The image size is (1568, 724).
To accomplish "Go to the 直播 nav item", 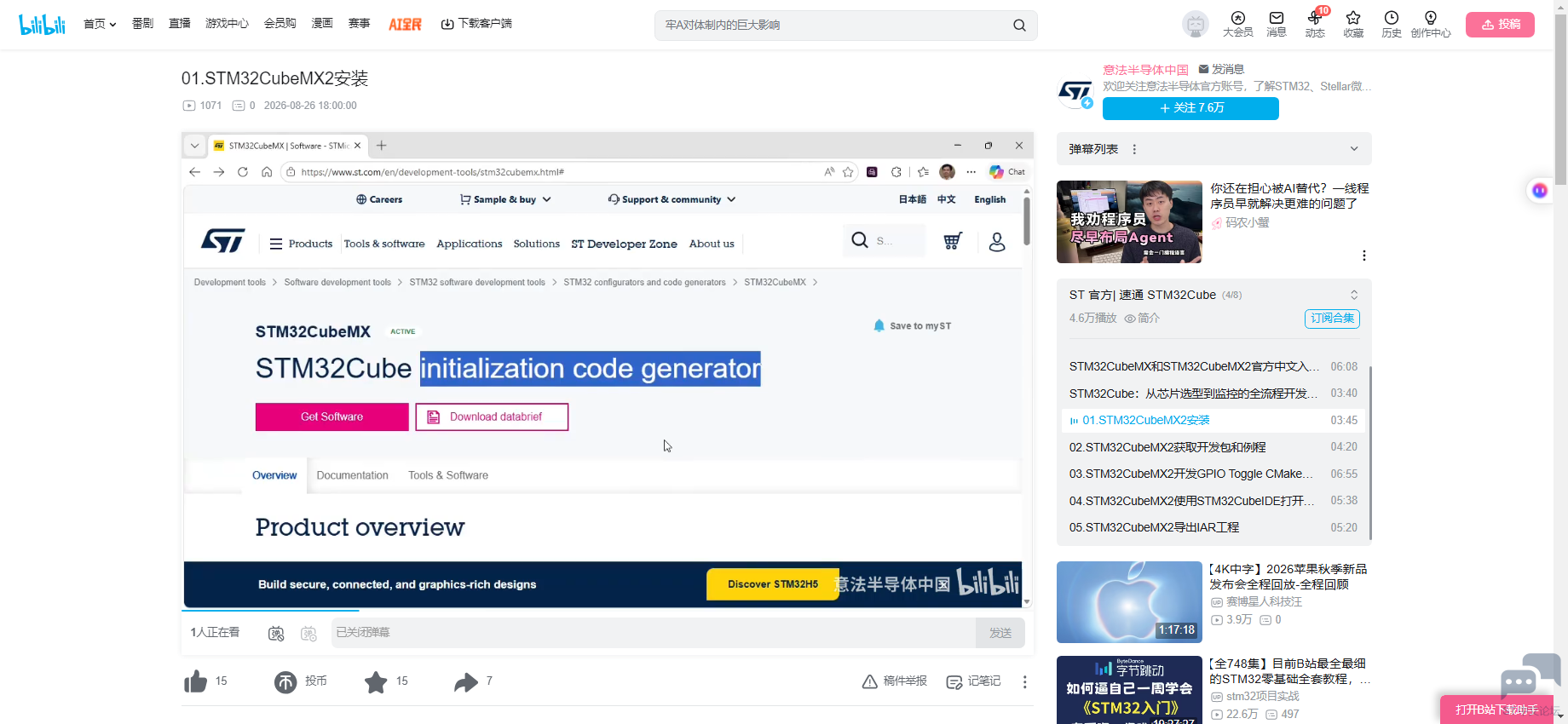I will (x=179, y=24).
